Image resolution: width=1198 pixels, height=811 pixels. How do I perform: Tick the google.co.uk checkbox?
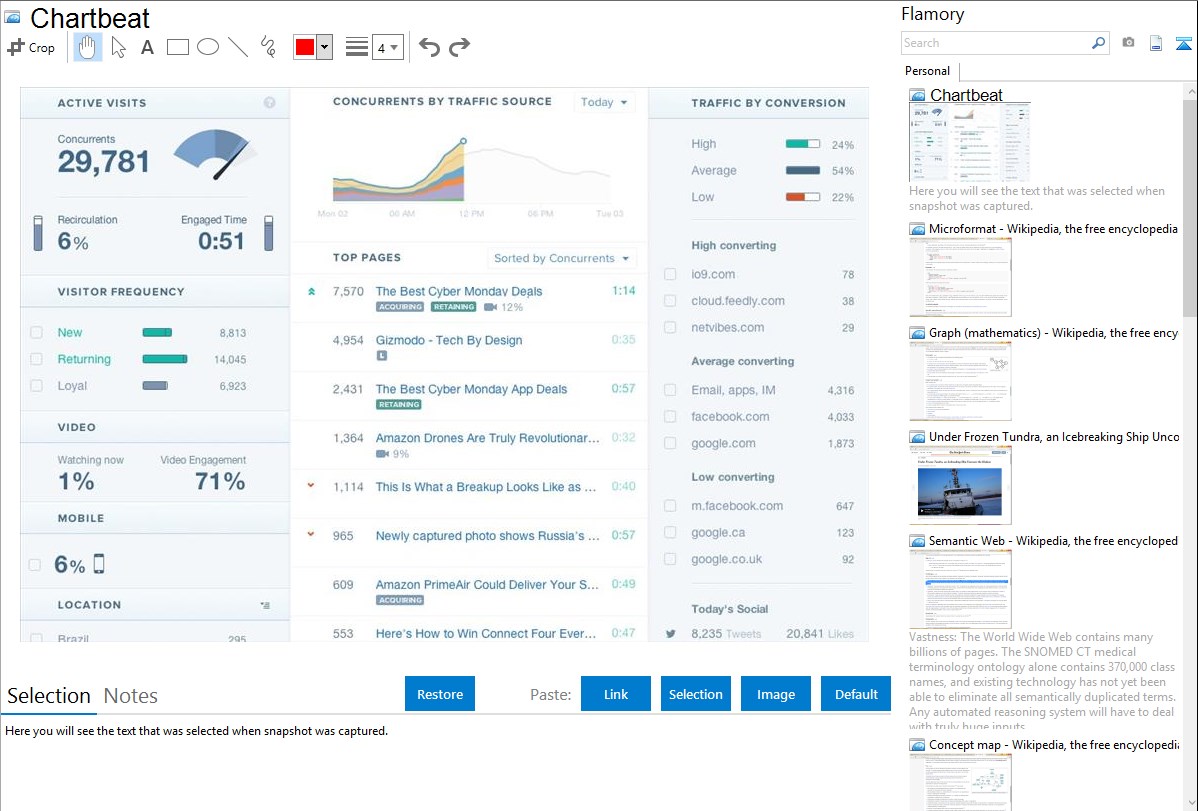click(x=670, y=560)
